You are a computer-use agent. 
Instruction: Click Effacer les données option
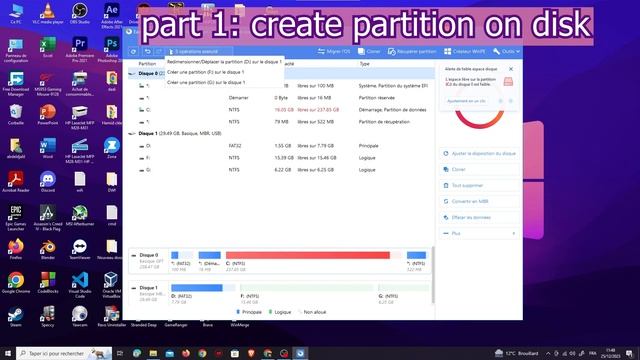click(480, 218)
